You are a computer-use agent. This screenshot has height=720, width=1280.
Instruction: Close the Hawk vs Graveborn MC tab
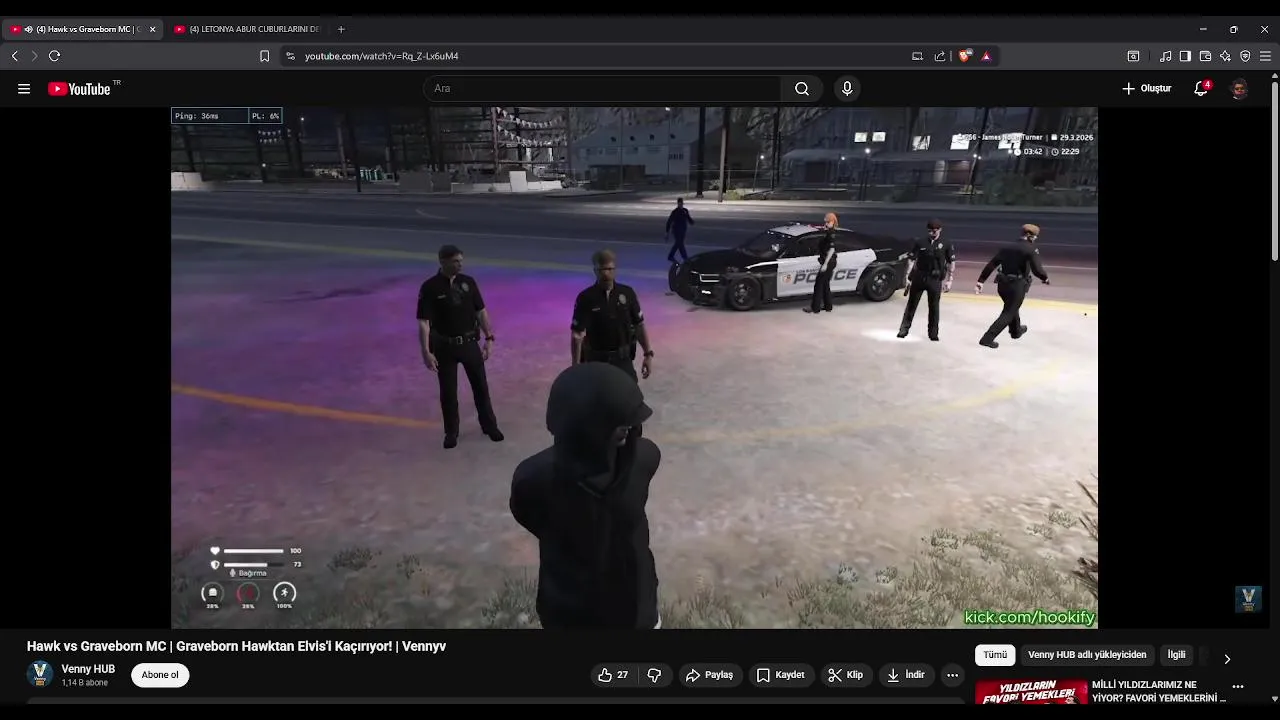152,29
